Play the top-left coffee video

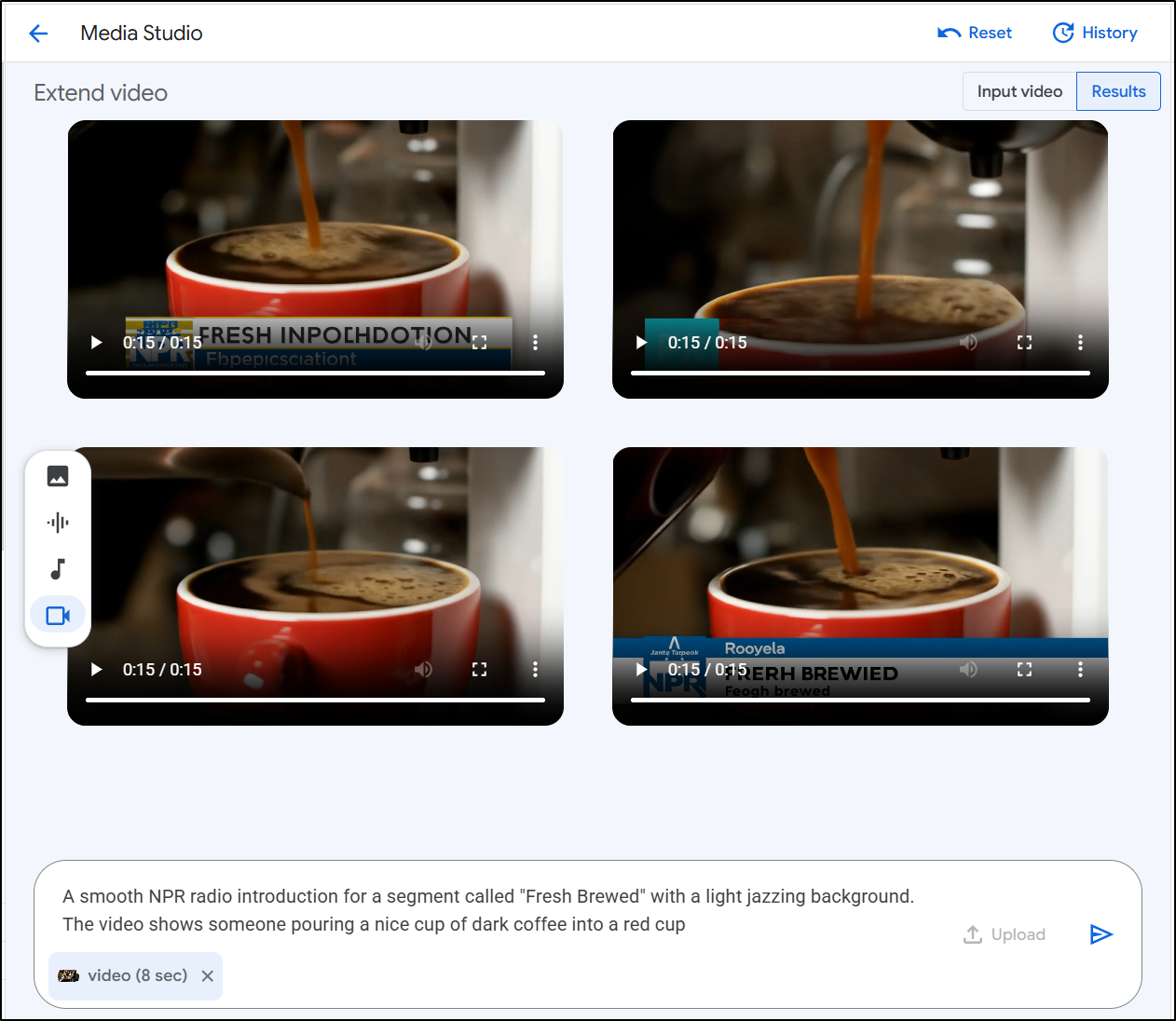click(x=96, y=342)
